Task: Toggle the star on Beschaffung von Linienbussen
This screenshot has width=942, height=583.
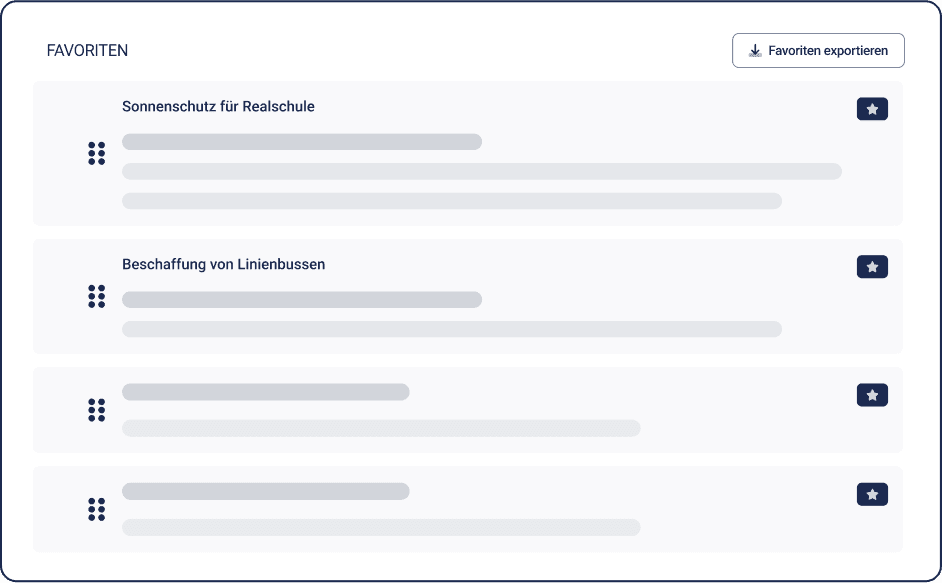Action: click(x=872, y=267)
